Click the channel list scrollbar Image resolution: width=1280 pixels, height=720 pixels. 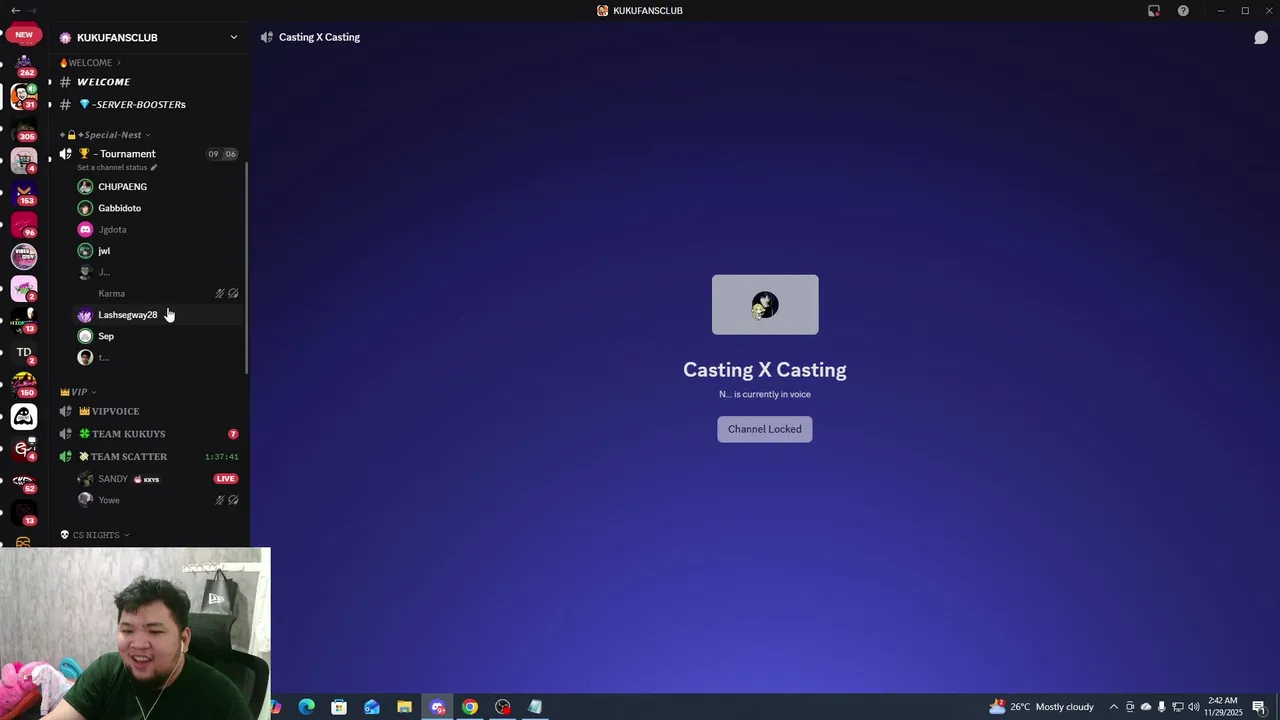(247, 267)
